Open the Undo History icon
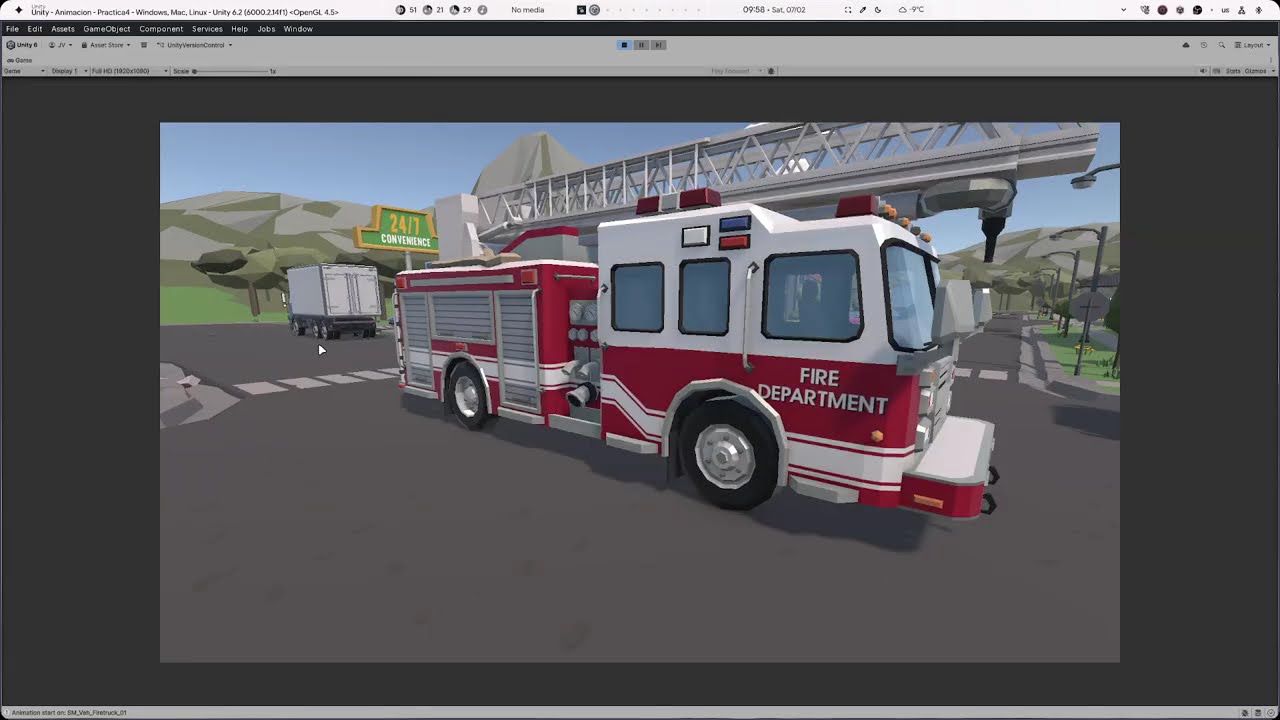Image resolution: width=1280 pixels, height=720 pixels. [1204, 45]
